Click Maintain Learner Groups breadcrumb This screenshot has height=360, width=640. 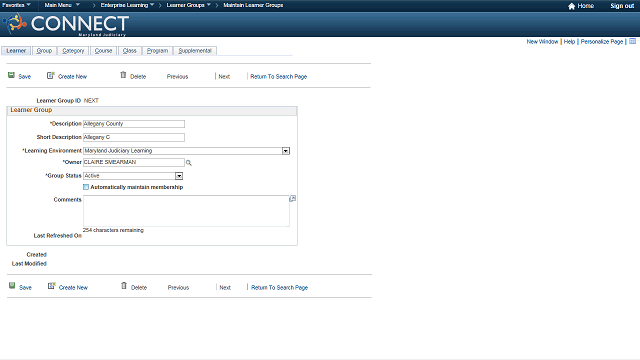pos(253,5)
